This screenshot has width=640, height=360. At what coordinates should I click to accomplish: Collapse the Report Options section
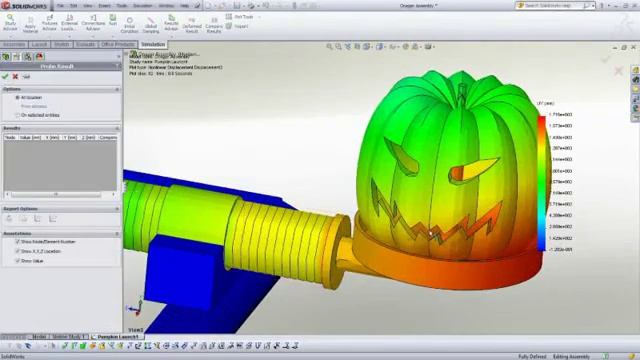pos(117,209)
